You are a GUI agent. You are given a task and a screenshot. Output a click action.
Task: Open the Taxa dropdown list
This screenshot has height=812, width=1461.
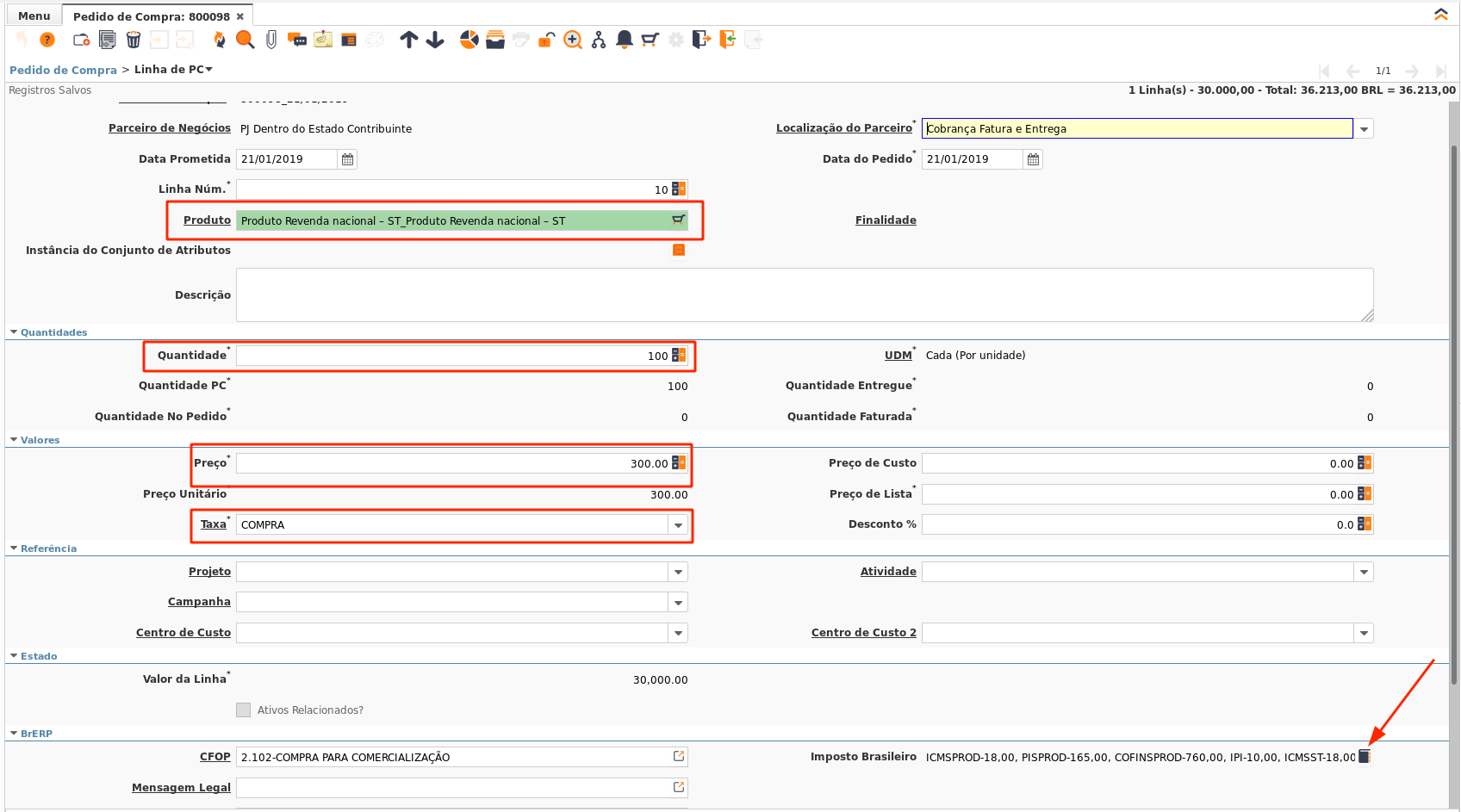(x=679, y=525)
